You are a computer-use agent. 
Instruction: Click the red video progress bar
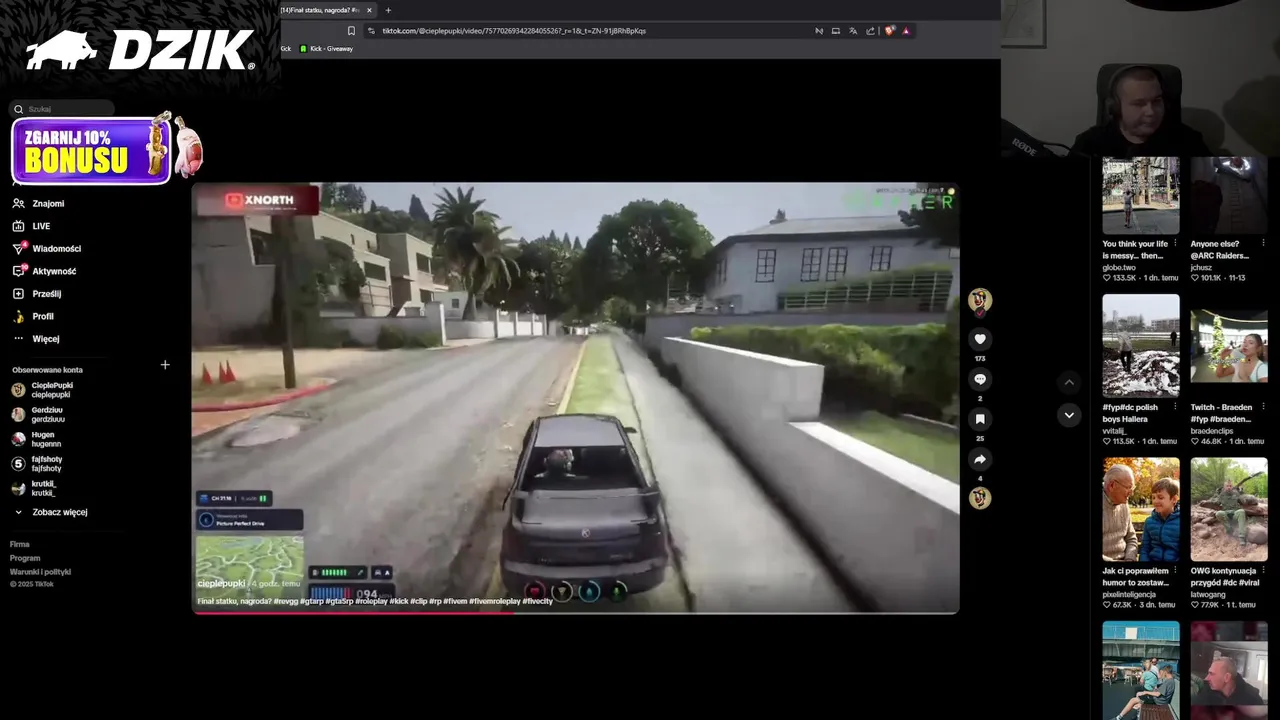(x=354, y=612)
